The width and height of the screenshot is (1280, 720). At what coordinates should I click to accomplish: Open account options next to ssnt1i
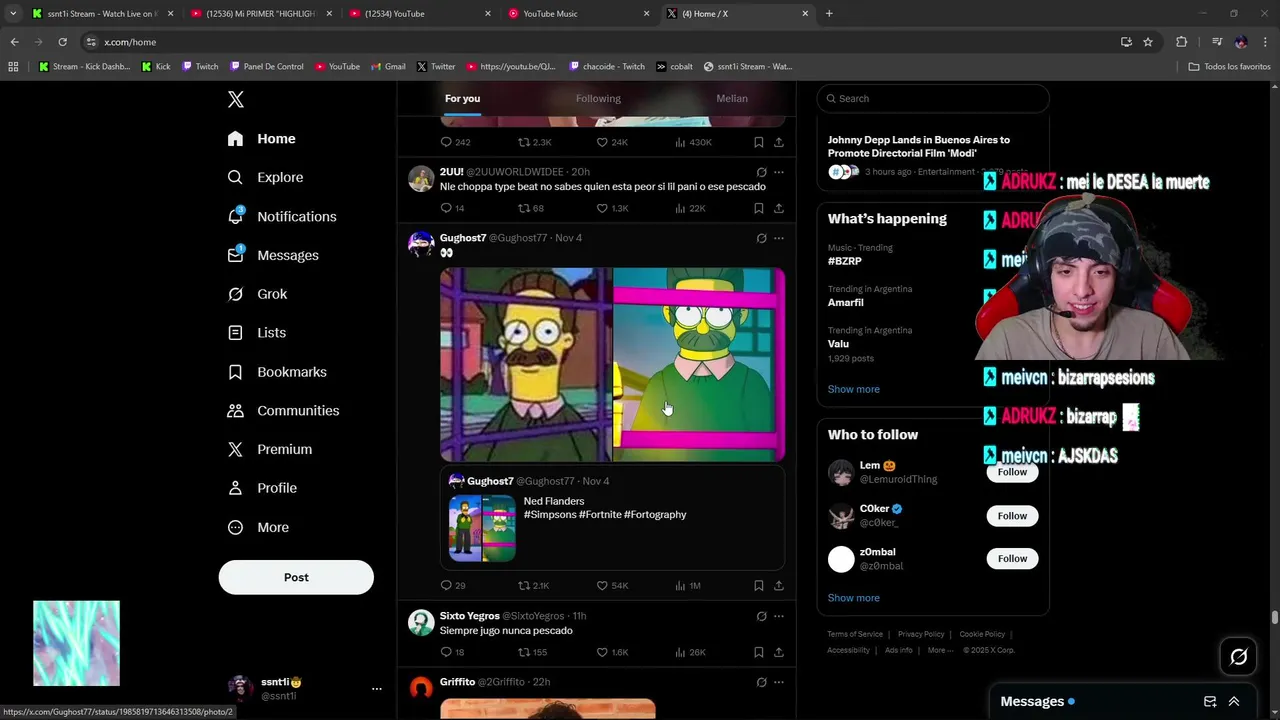click(x=376, y=689)
